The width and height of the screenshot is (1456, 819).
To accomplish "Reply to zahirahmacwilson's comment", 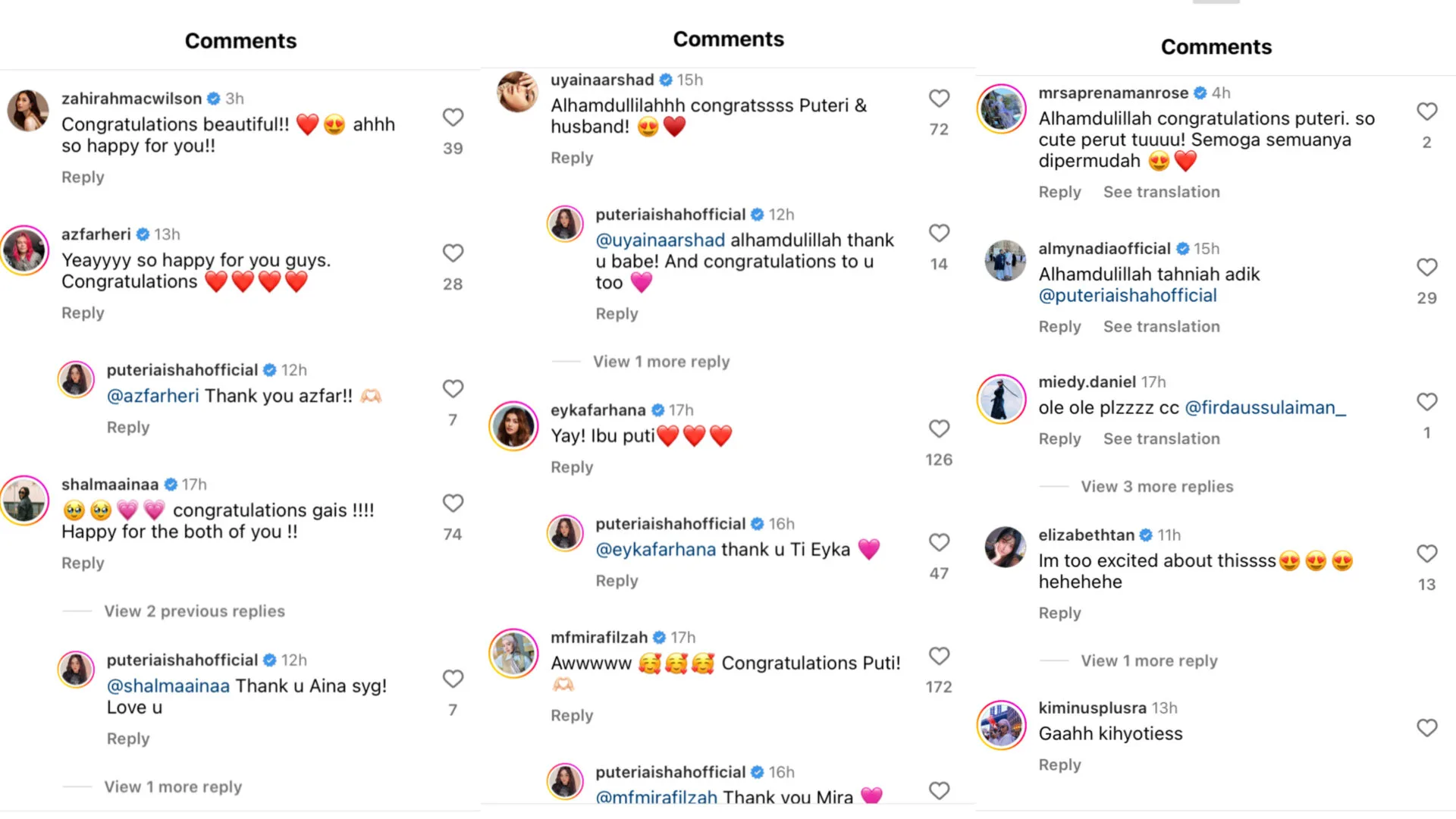I will point(83,177).
